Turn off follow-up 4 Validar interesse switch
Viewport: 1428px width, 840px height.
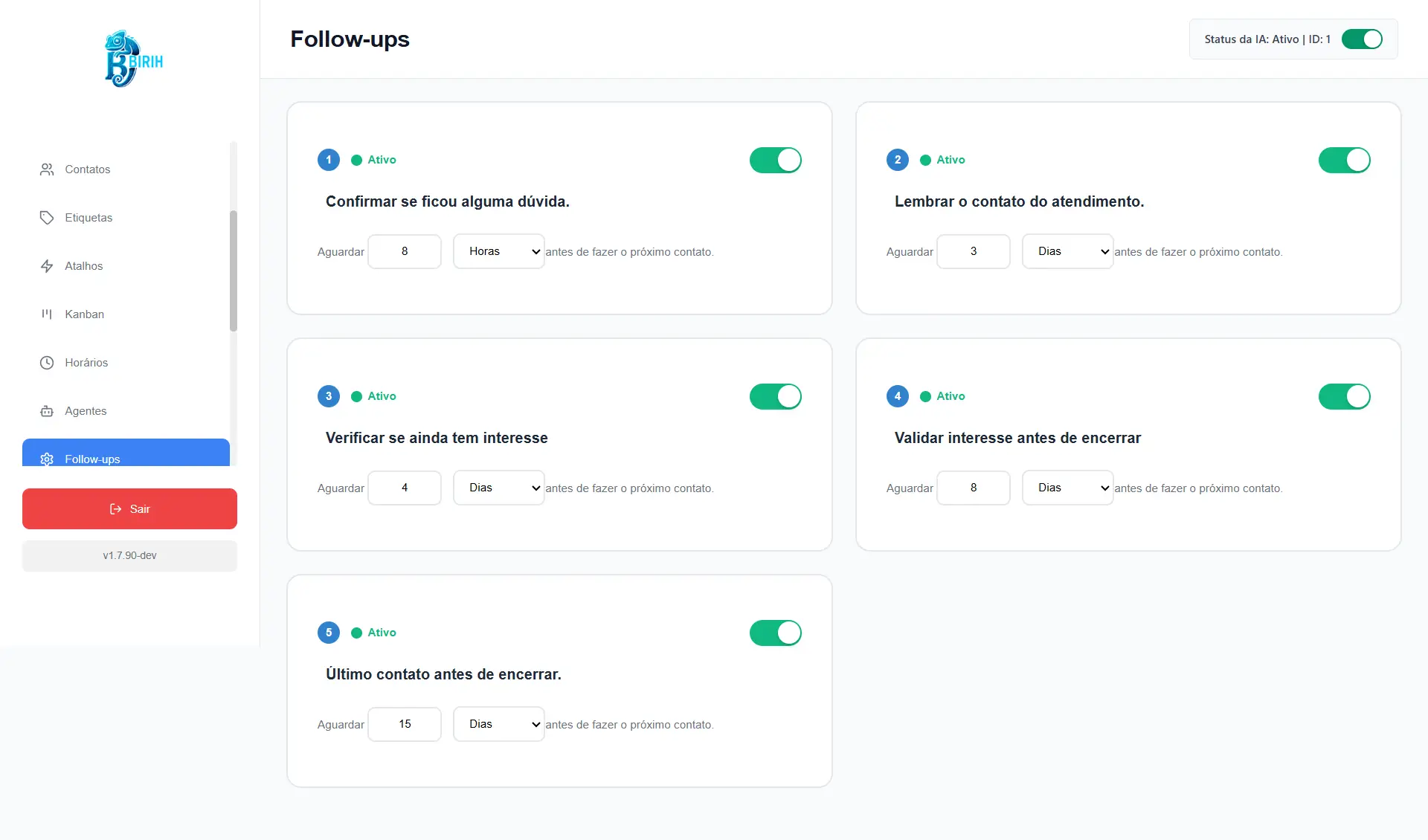coord(1344,396)
